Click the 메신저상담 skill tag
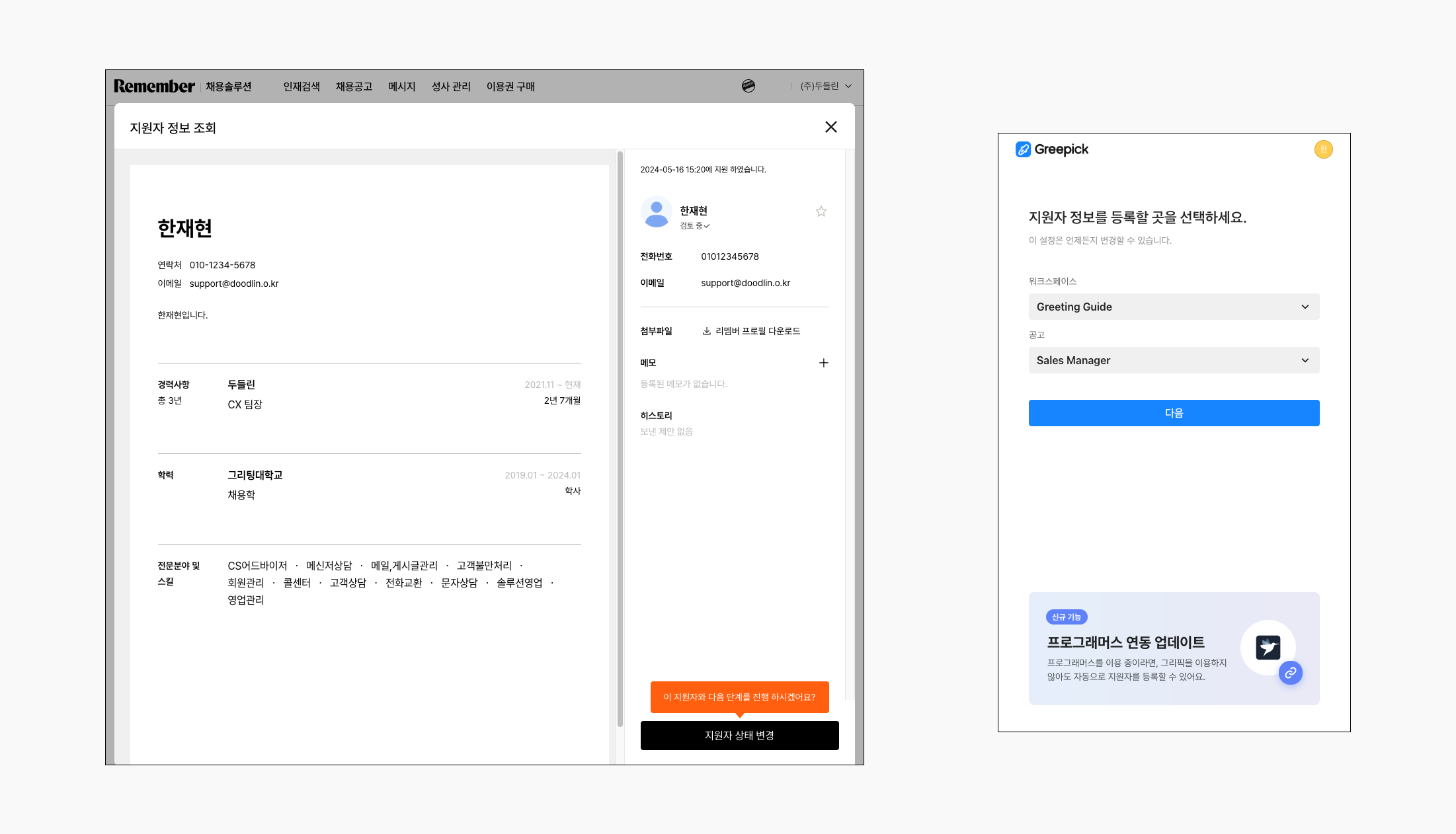This screenshot has width=1456, height=834. pyautogui.click(x=329, y=566)
